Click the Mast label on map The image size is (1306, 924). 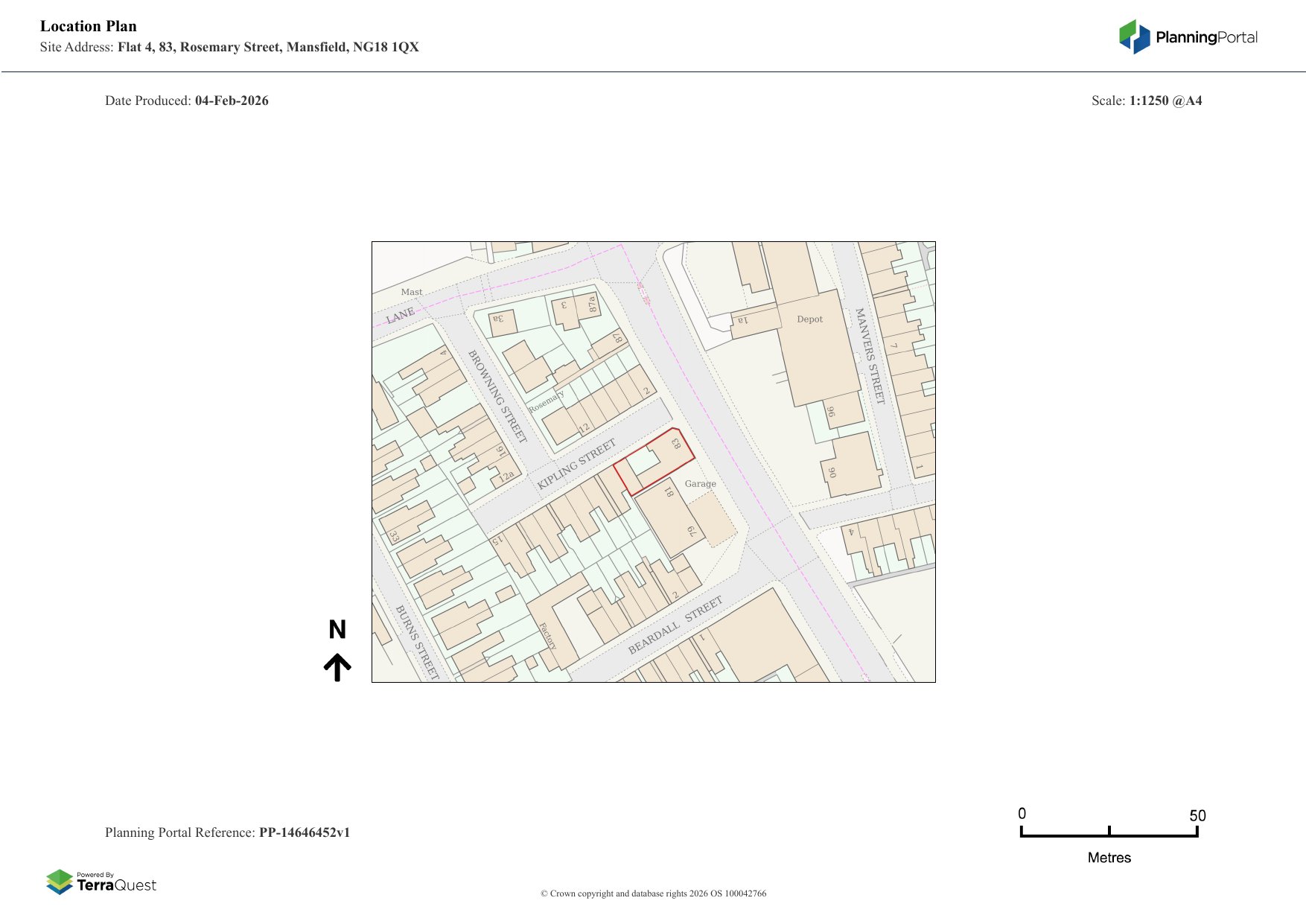(411, 292)
